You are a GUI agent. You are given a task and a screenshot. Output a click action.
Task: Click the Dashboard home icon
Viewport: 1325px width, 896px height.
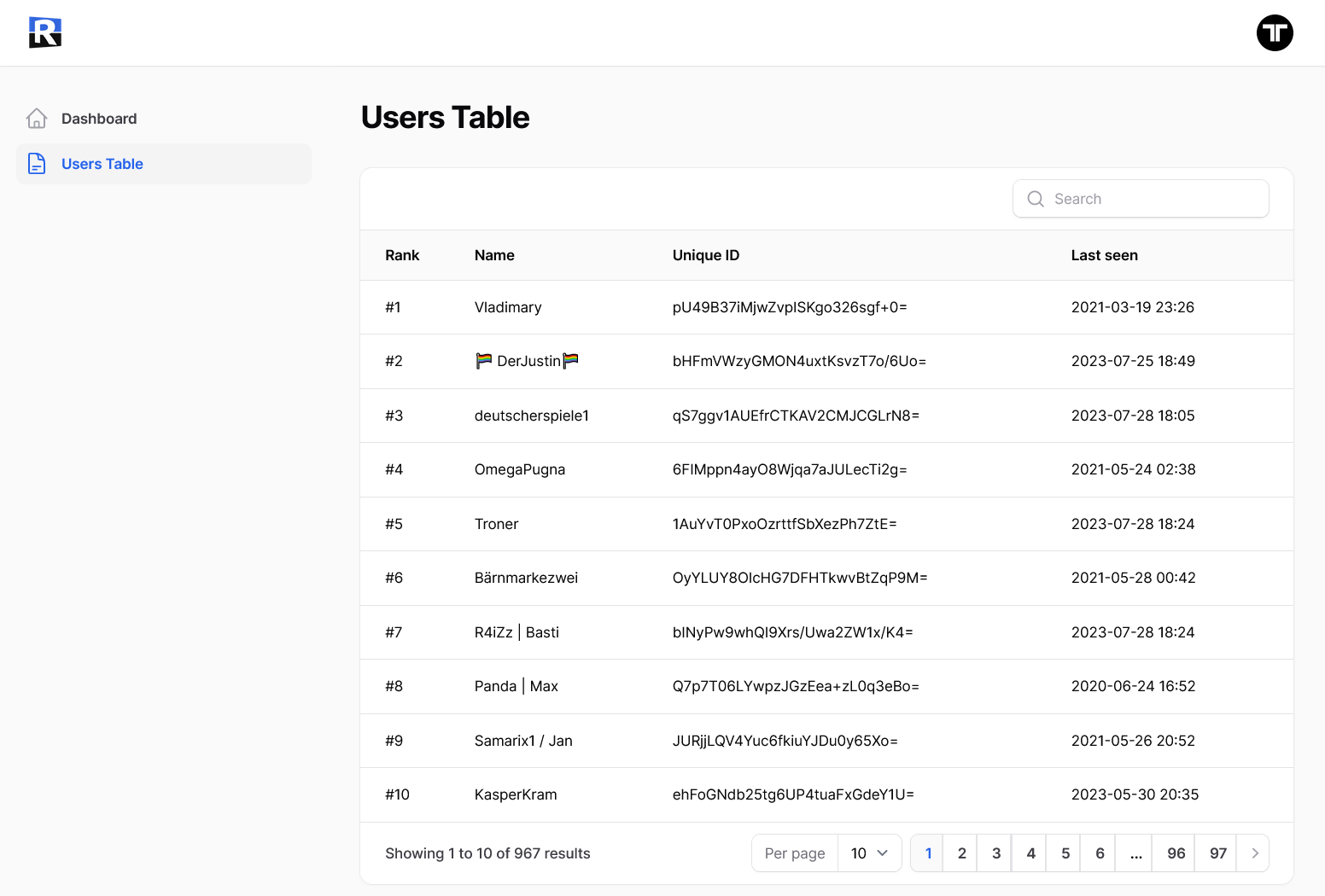pos(37,119)
